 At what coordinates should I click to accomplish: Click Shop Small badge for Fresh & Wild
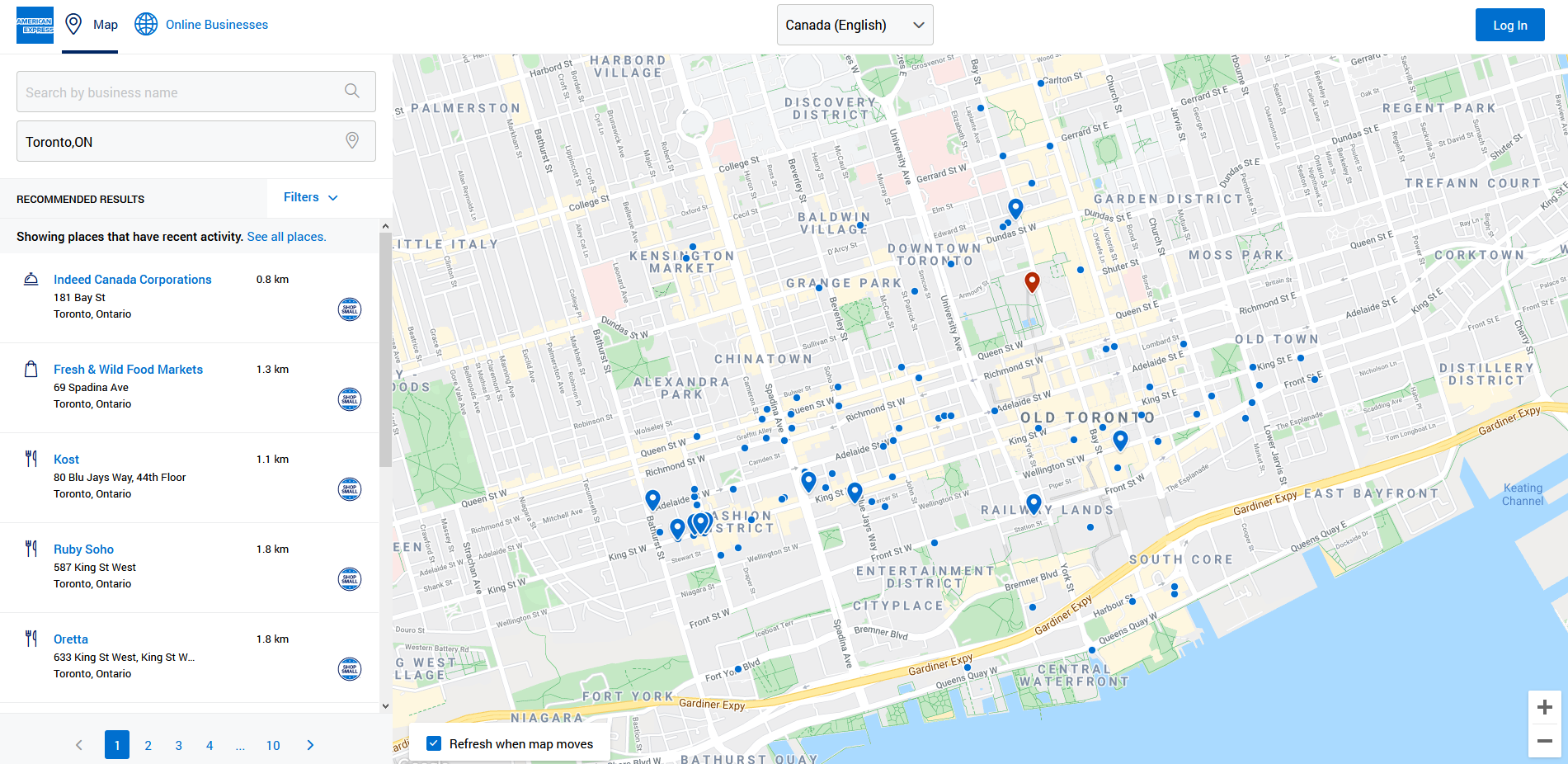(x=350, y=399)
